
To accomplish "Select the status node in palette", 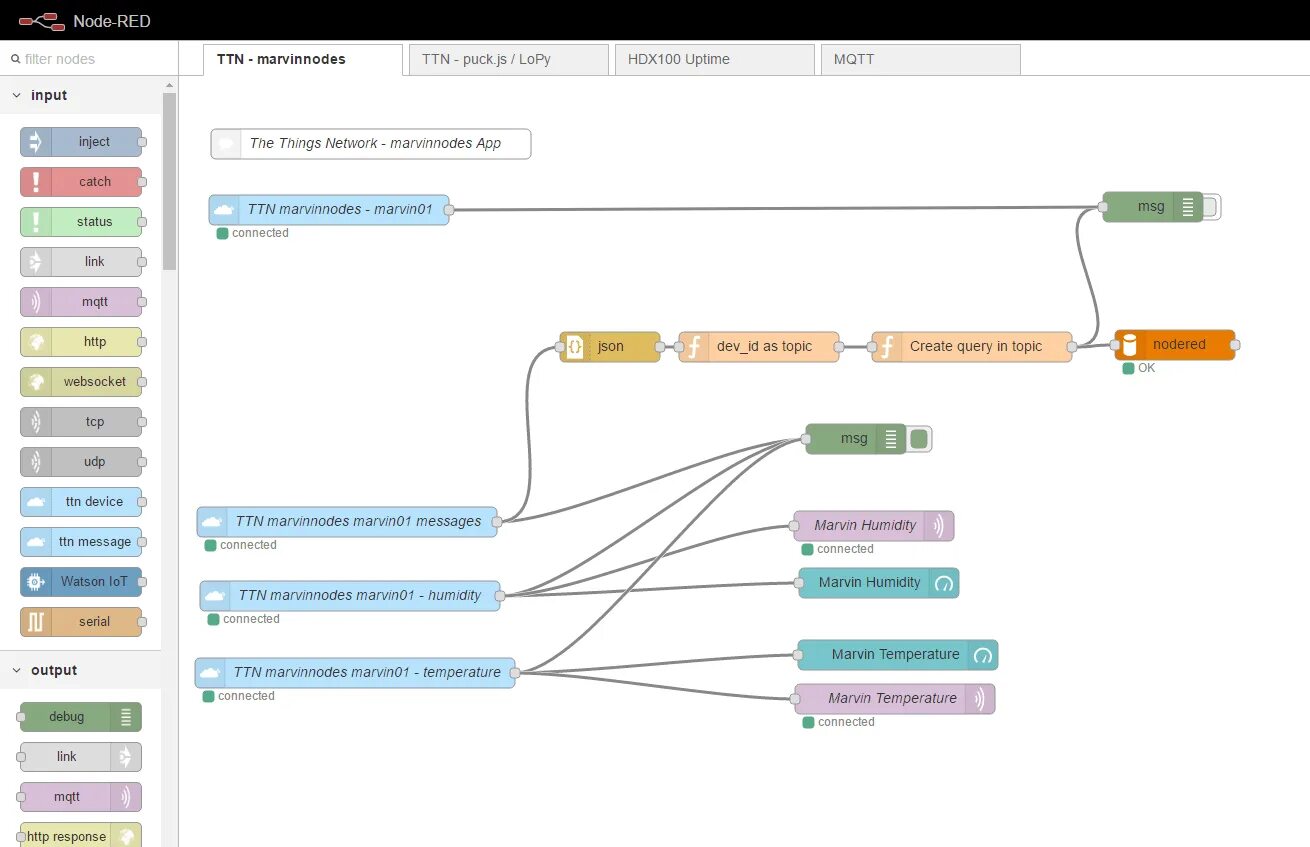I will point(81,222).
